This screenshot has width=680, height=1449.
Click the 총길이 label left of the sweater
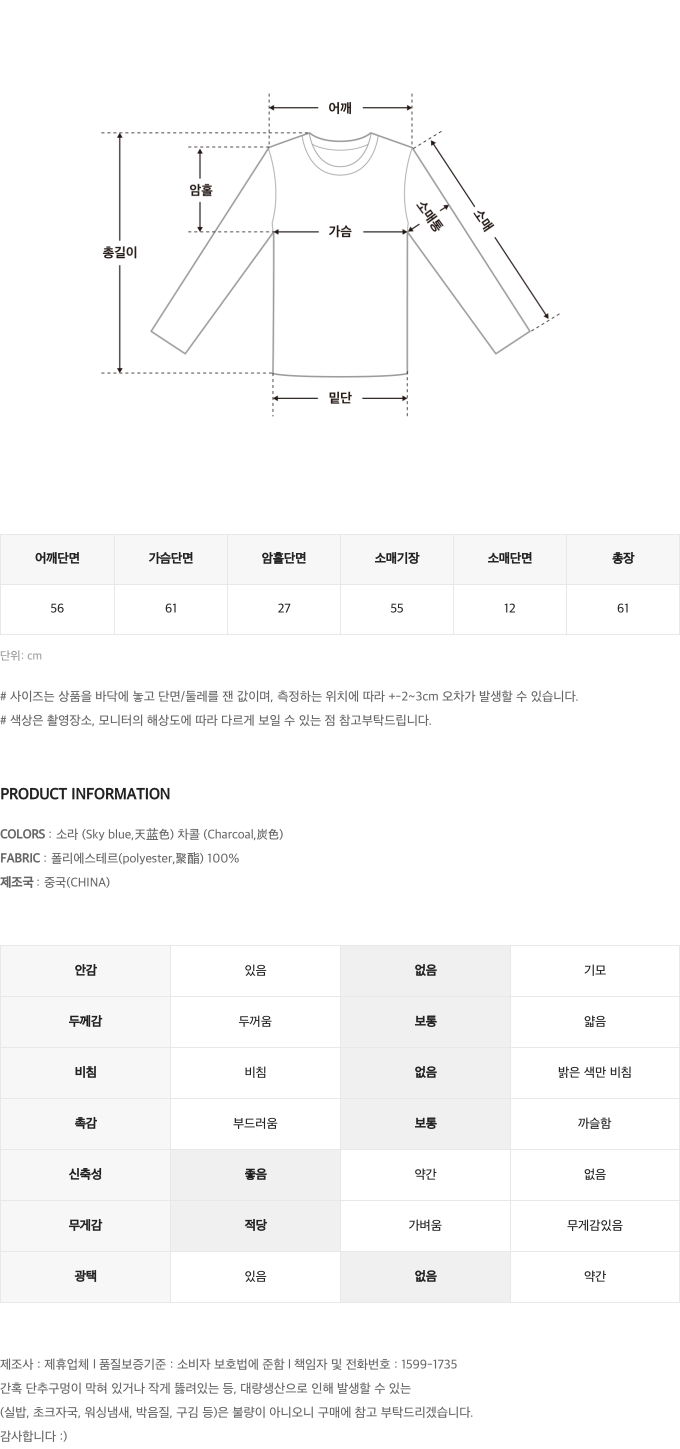click(x=120, y=253)
